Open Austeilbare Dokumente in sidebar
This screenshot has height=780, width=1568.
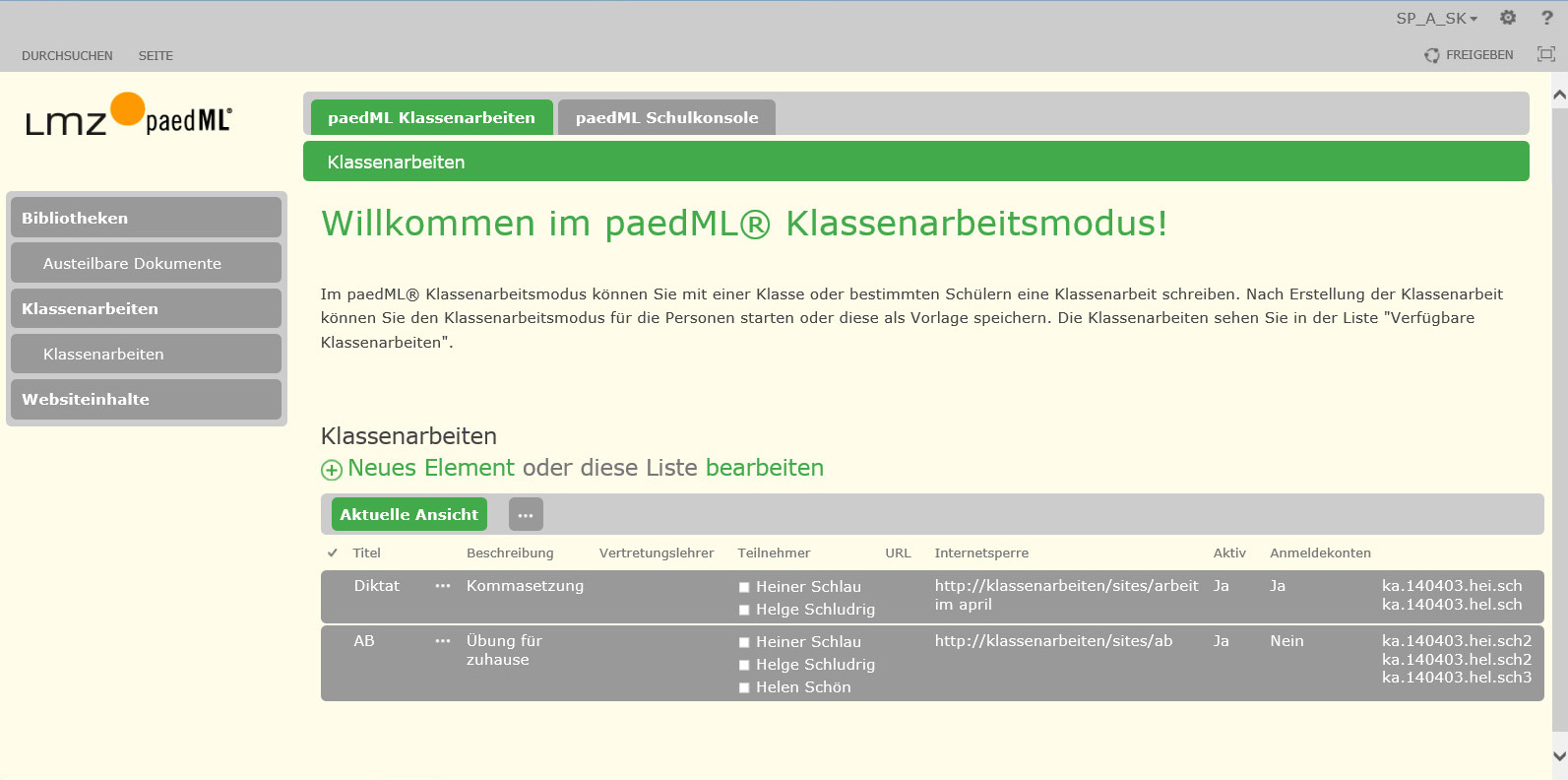pyautogui.click(x=146, y=263)
